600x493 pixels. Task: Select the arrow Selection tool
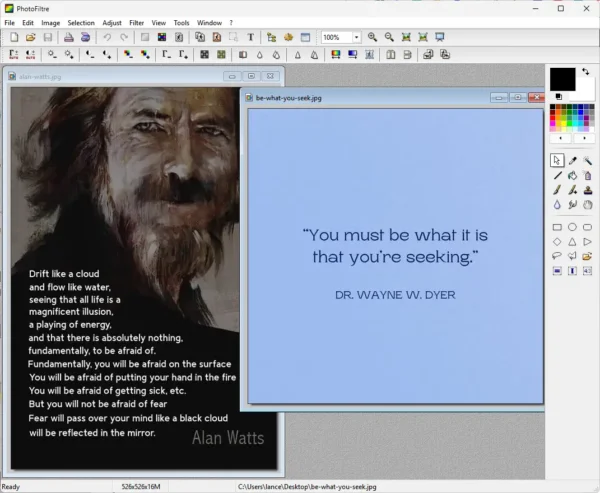point(557,161)
